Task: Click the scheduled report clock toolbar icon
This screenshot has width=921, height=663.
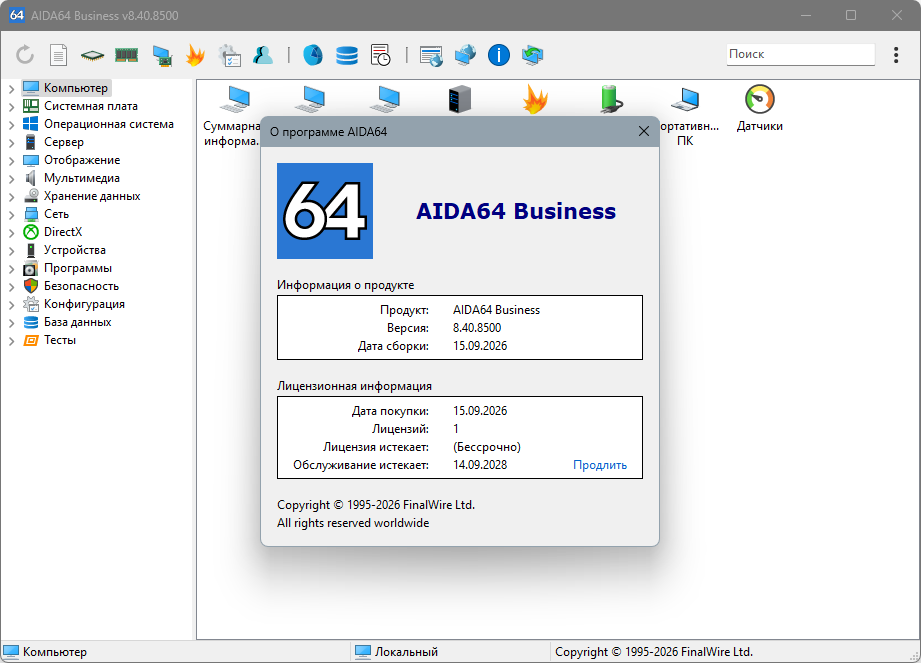Action: [381, 55]
